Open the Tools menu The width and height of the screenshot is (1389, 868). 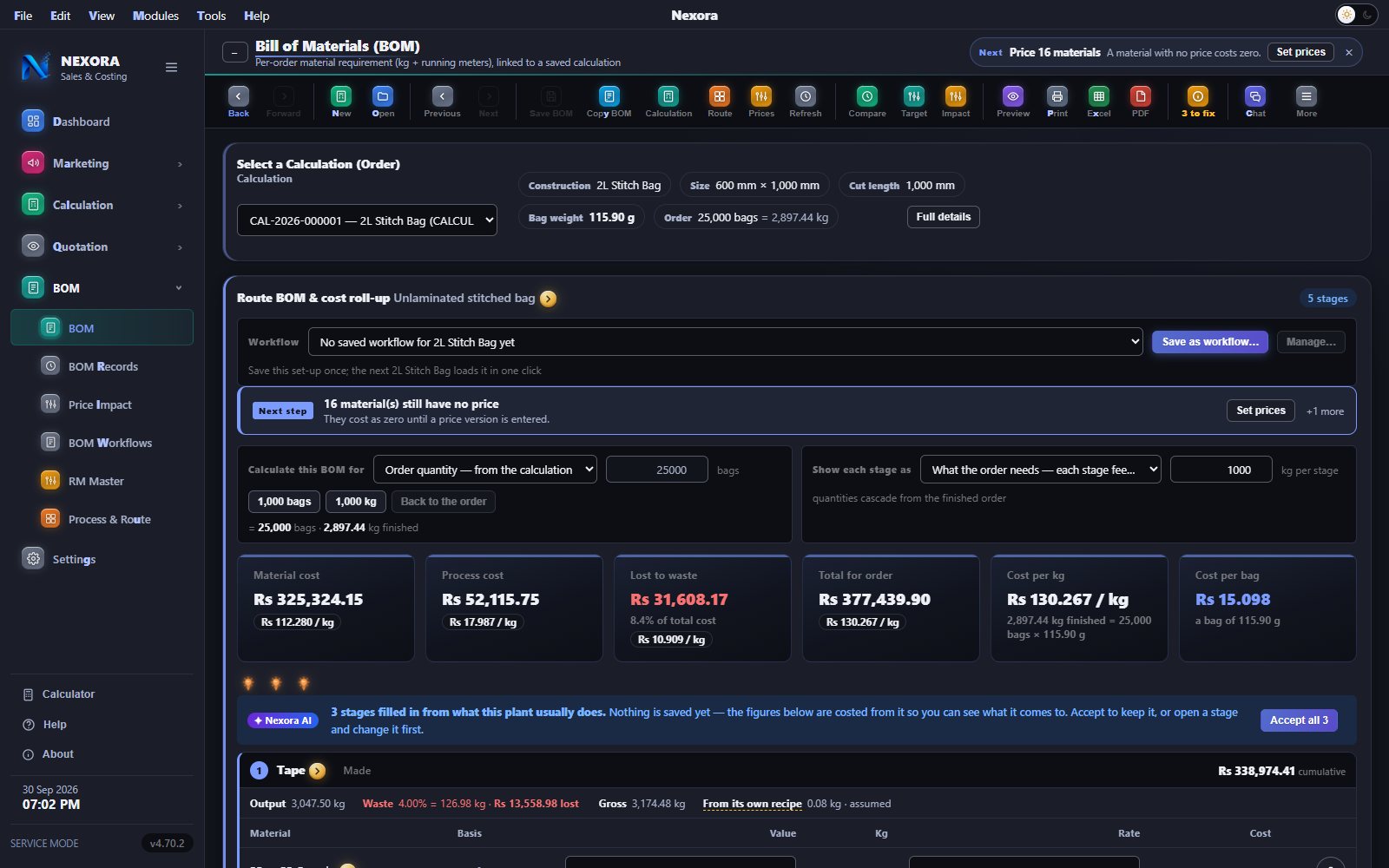pyautogui.click(x=211, y=16)
